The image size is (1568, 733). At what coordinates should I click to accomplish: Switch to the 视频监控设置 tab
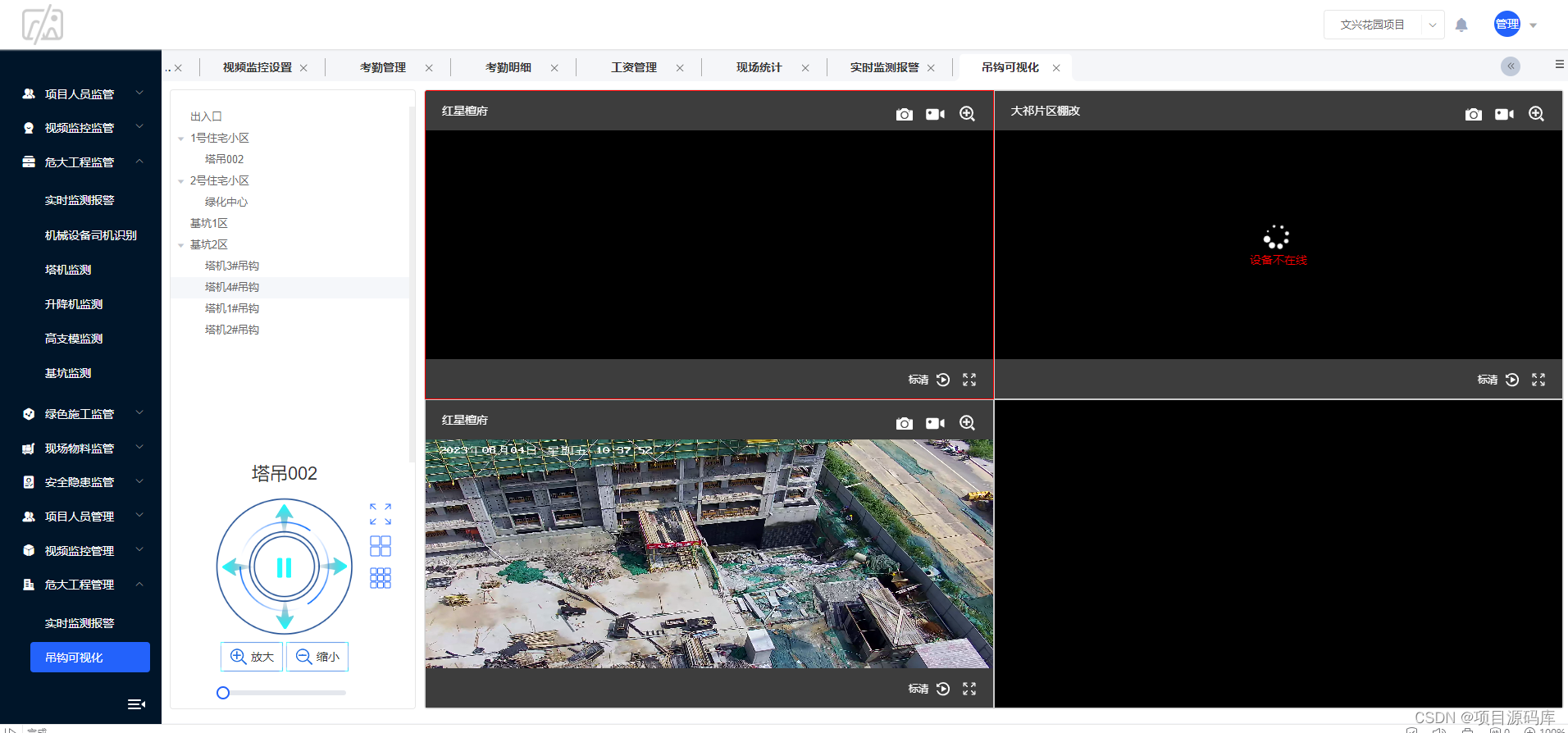[258, 67]
